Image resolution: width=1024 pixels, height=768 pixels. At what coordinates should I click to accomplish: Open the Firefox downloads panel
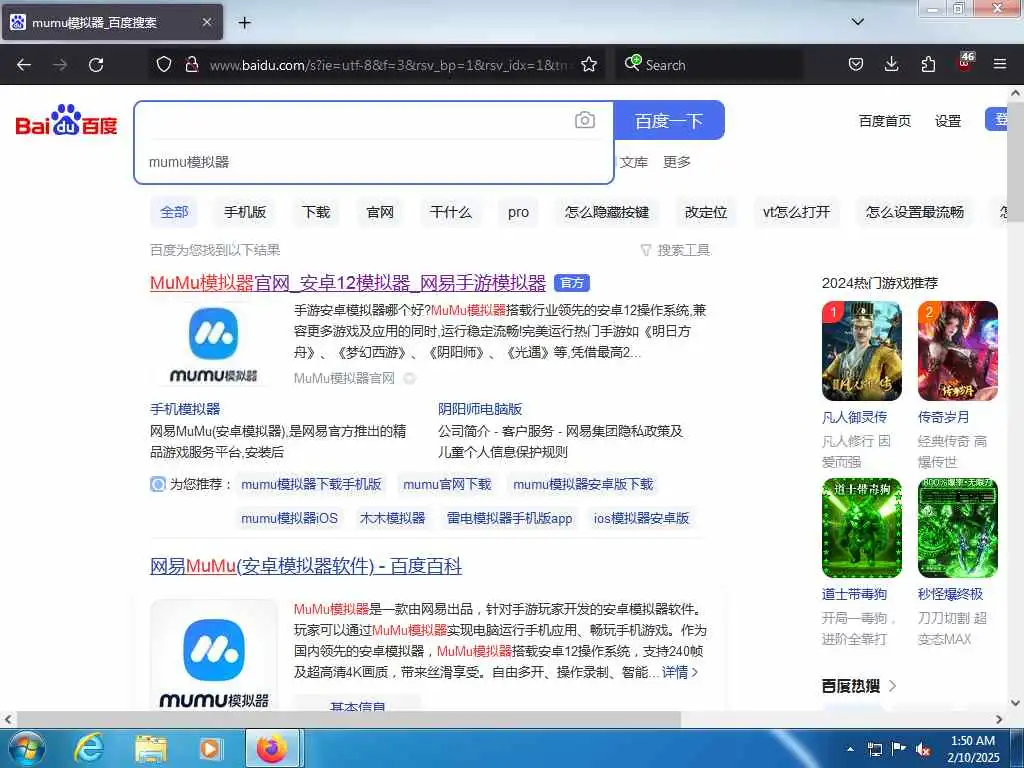(x=891, y=65)
